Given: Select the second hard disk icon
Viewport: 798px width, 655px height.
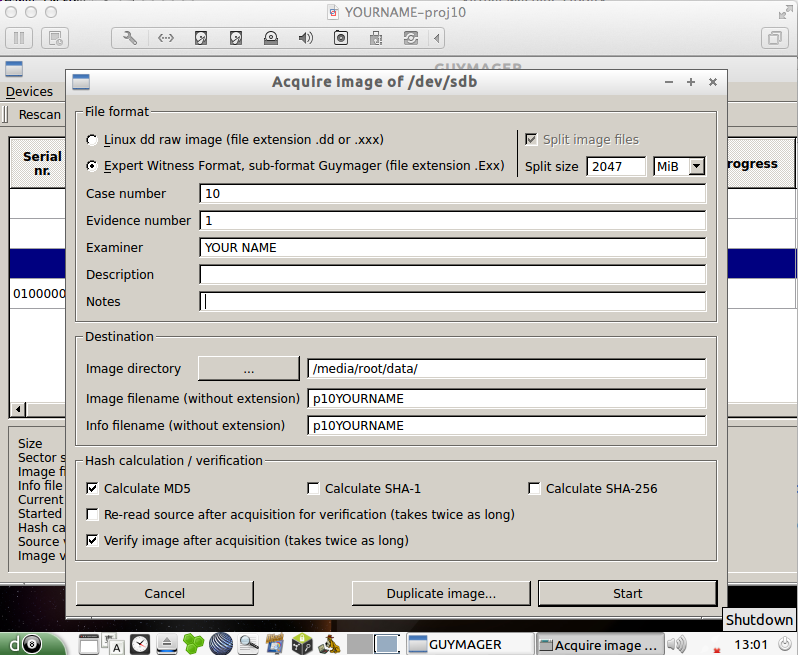Looking at the screenshot, I should (x=236, y=38).
